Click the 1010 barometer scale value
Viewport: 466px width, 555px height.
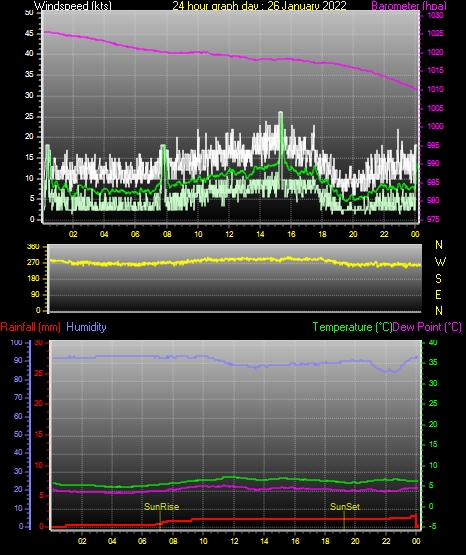[x=435, y=89]
